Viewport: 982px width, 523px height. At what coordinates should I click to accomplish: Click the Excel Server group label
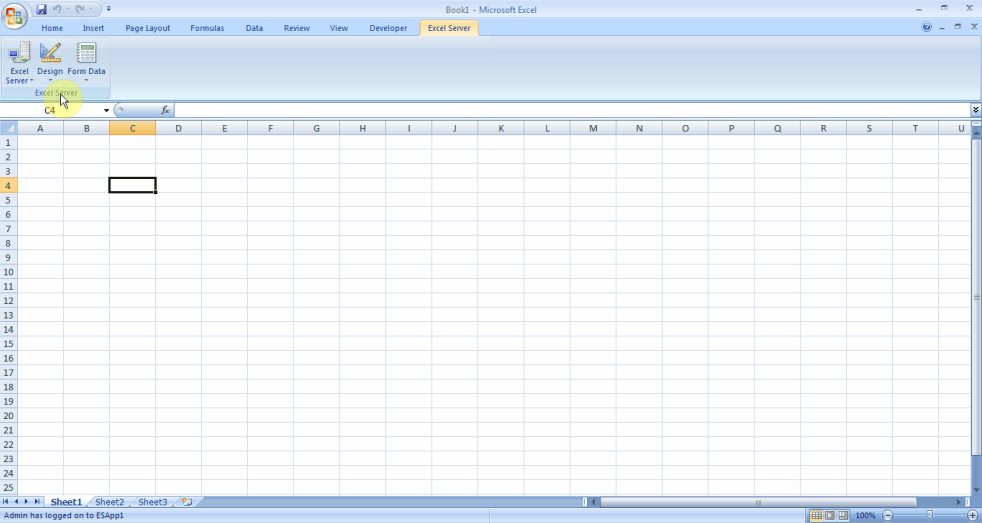click(56, 93)
